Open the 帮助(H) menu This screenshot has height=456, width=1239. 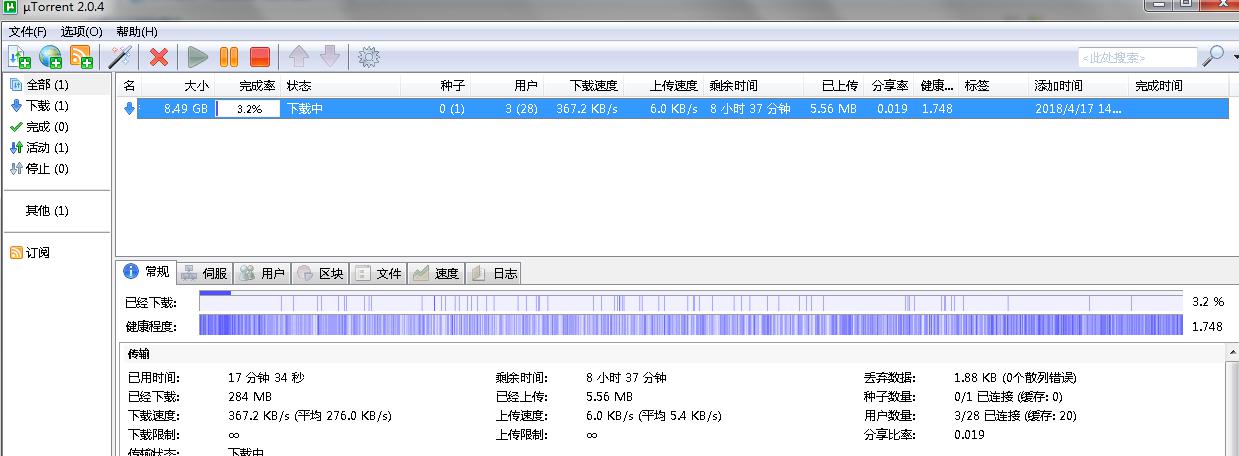pyautogui.click(x=137, y=32)
